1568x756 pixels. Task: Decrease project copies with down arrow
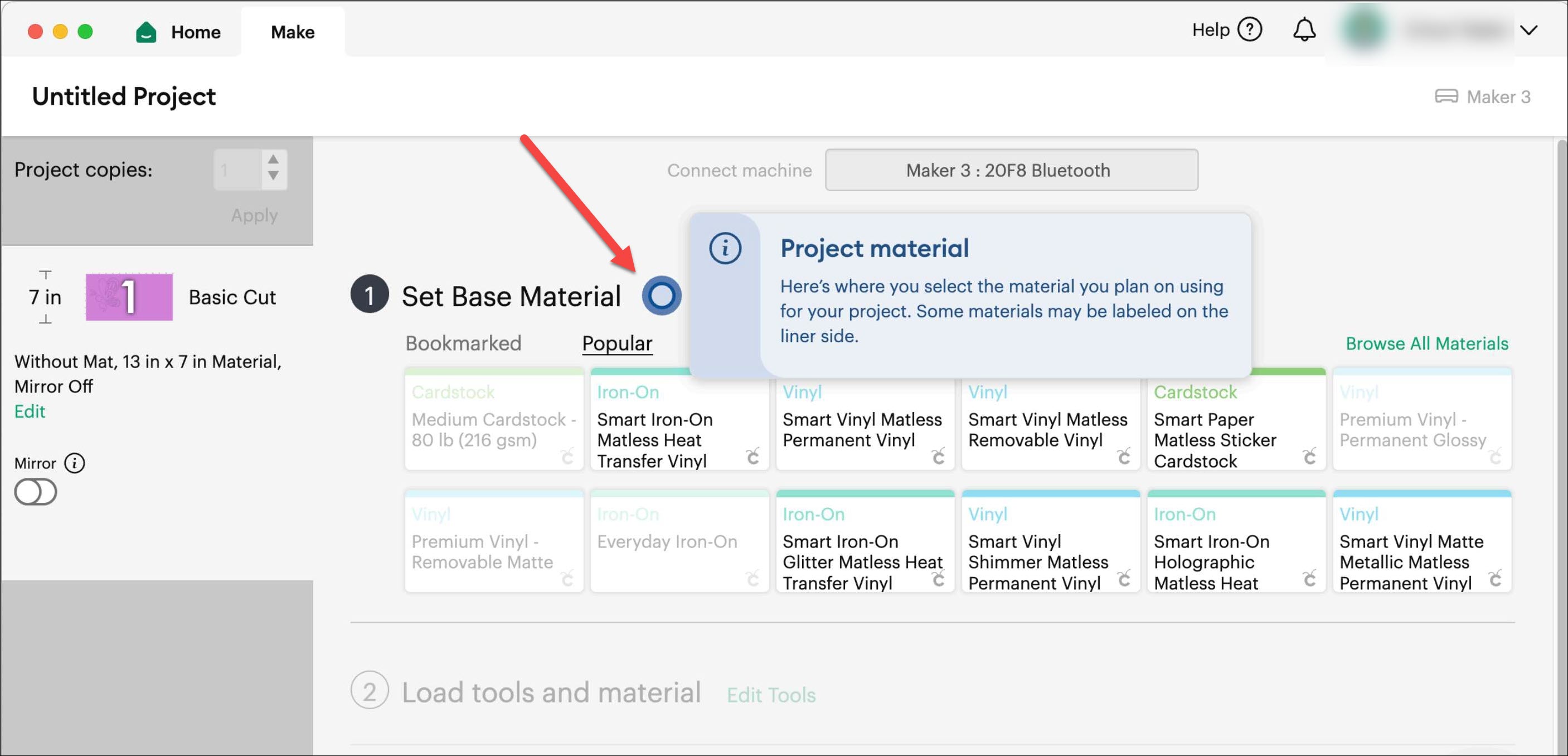273,176
